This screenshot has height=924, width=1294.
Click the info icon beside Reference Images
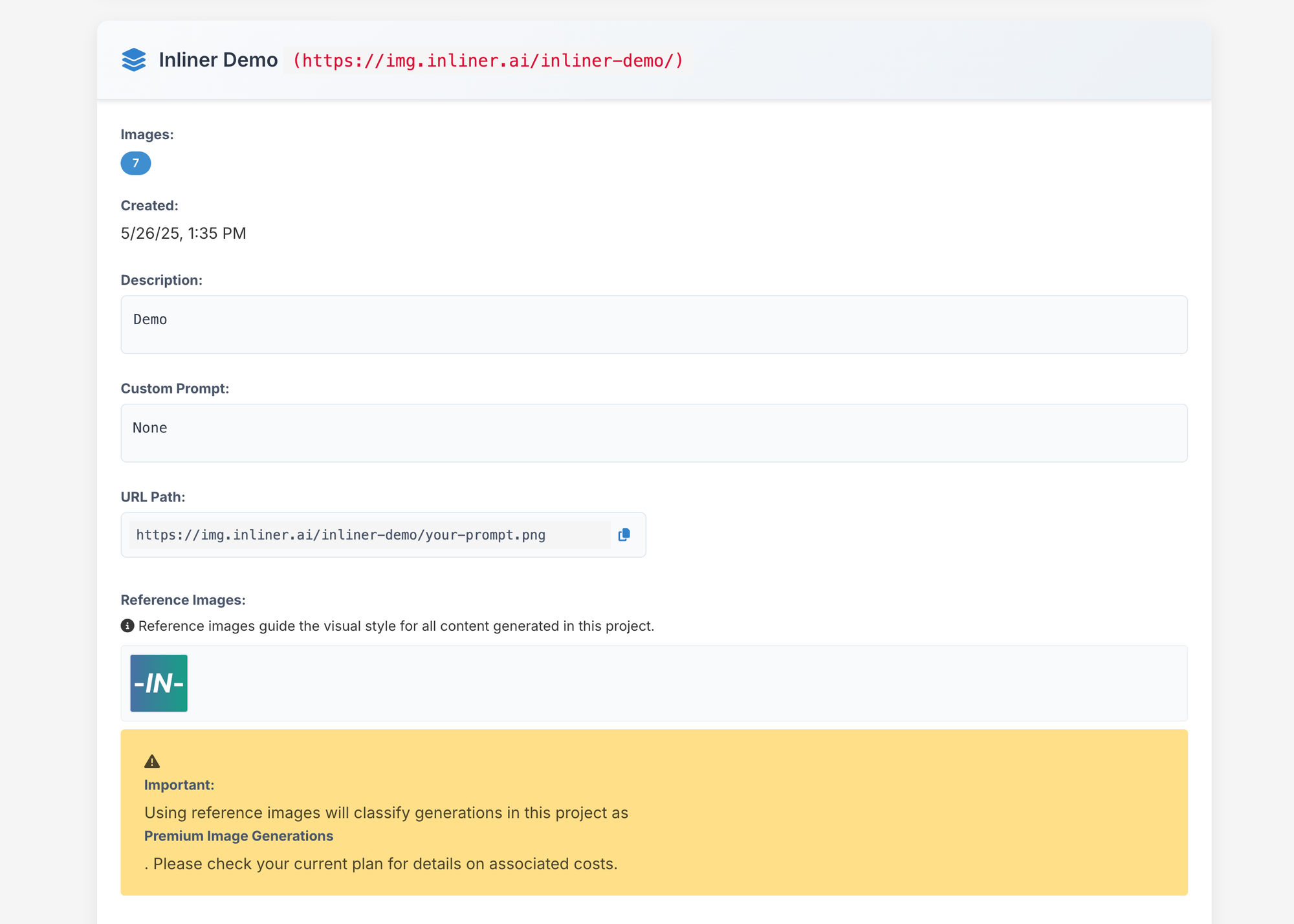[x=127, y=625]
